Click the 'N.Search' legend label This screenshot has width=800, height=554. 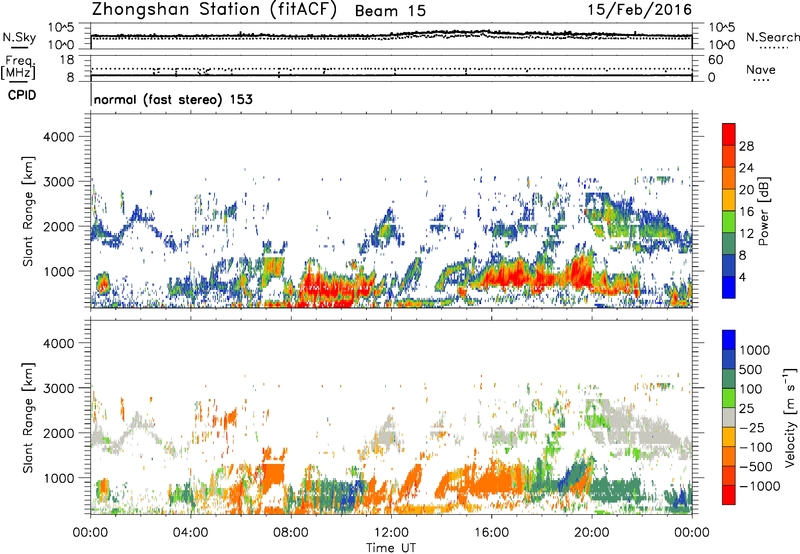pos(772,37)
